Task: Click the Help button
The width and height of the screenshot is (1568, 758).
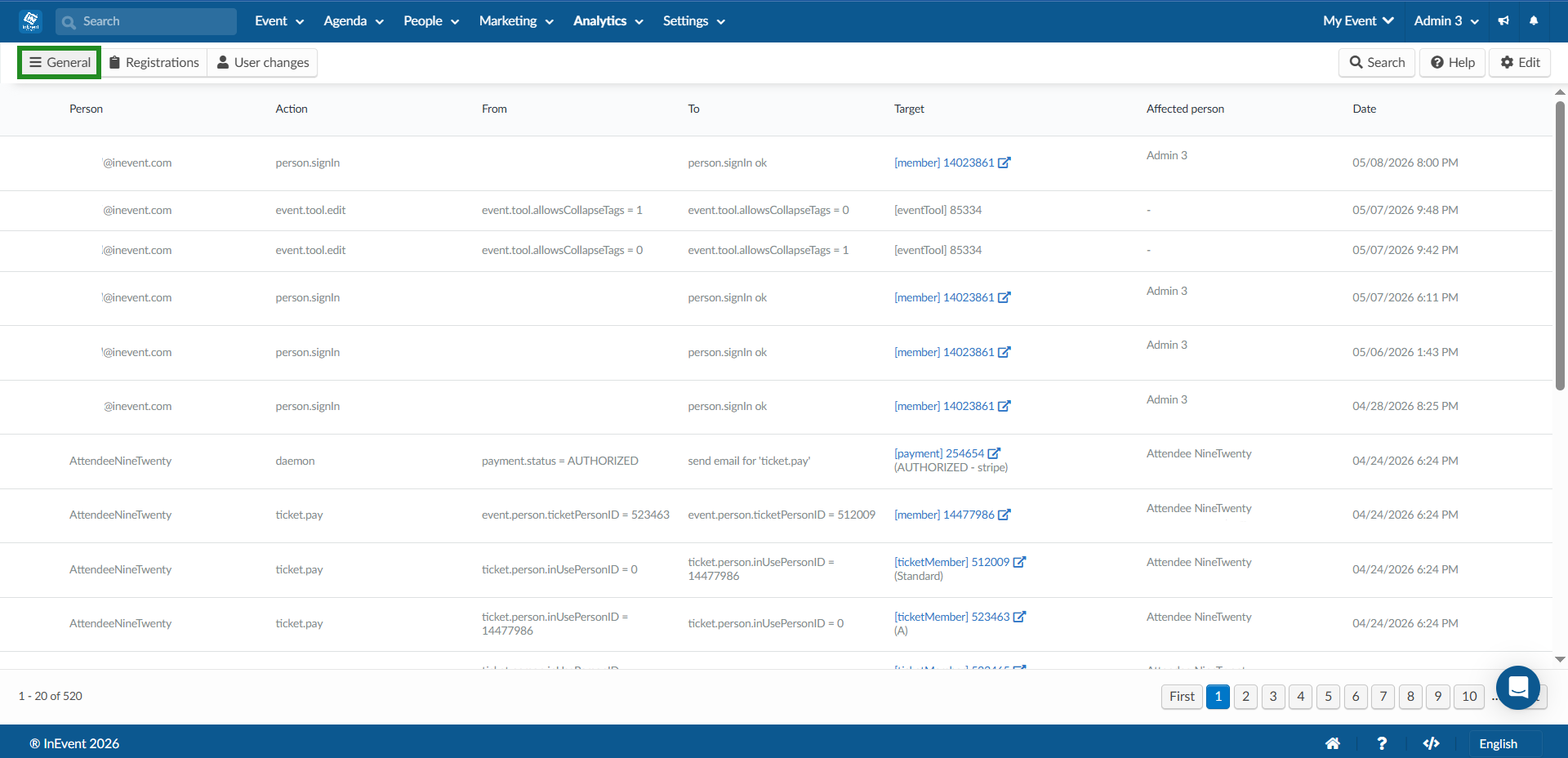Action: point(1453,62)
